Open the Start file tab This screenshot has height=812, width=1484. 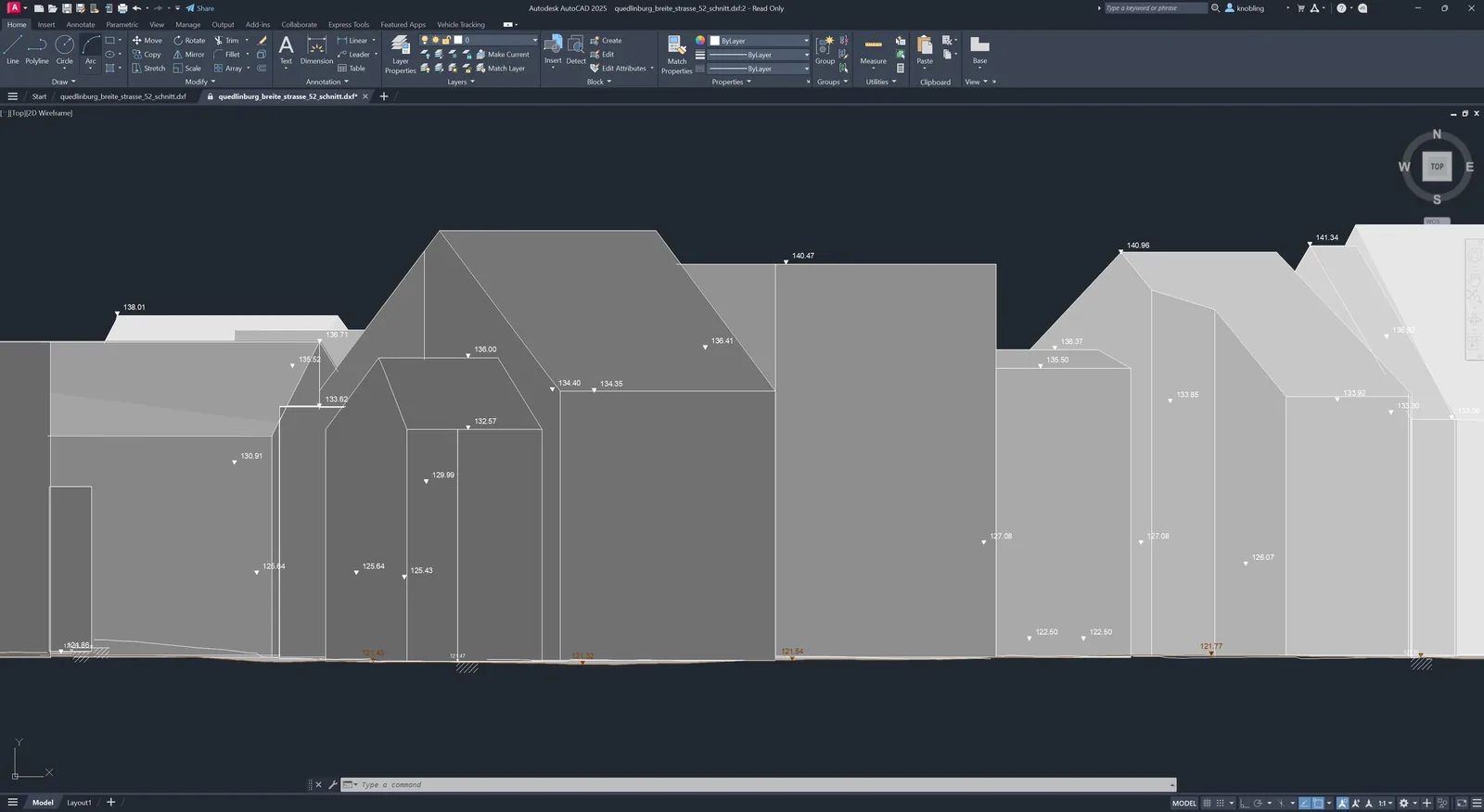click(x=39, y=96)
